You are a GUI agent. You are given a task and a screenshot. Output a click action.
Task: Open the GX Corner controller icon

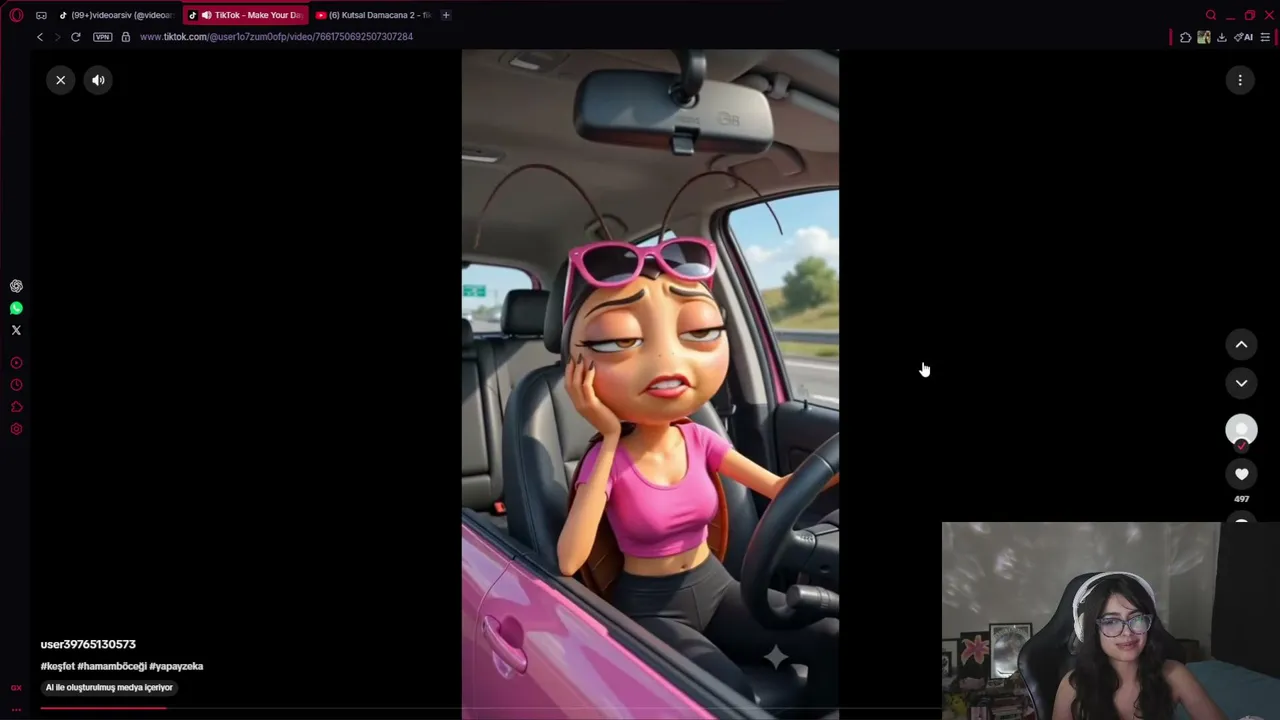pyautogui.click(x=41, y=15)
